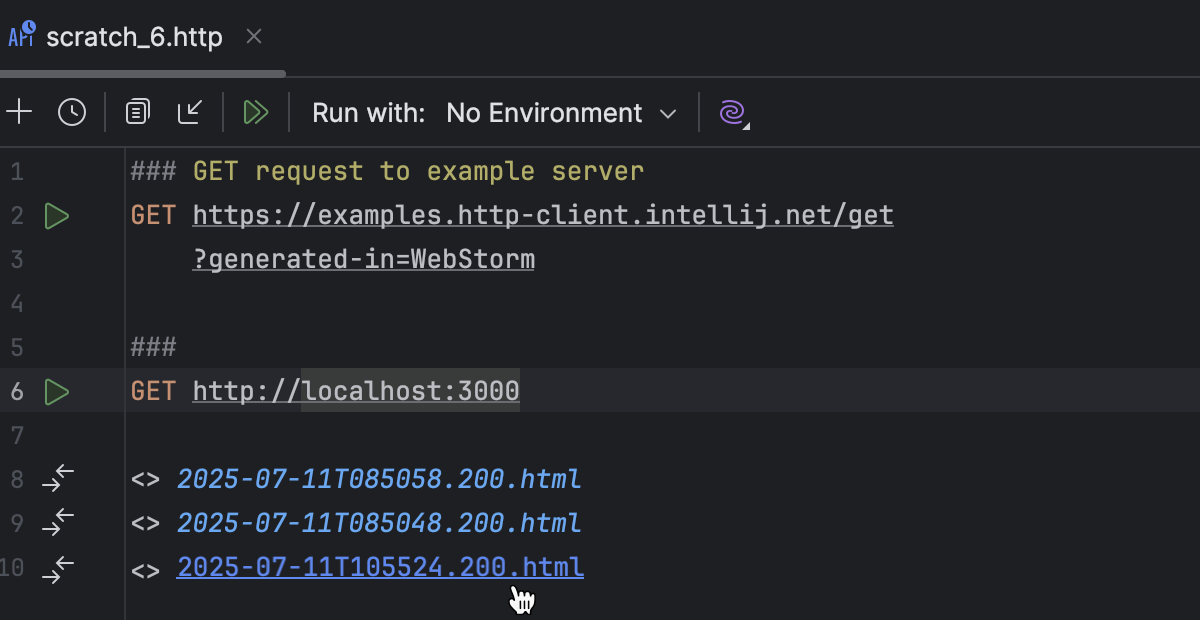Open request history via the clock icon
The width and height of the screenshot is (1200, 620).
tap(71, 112)
